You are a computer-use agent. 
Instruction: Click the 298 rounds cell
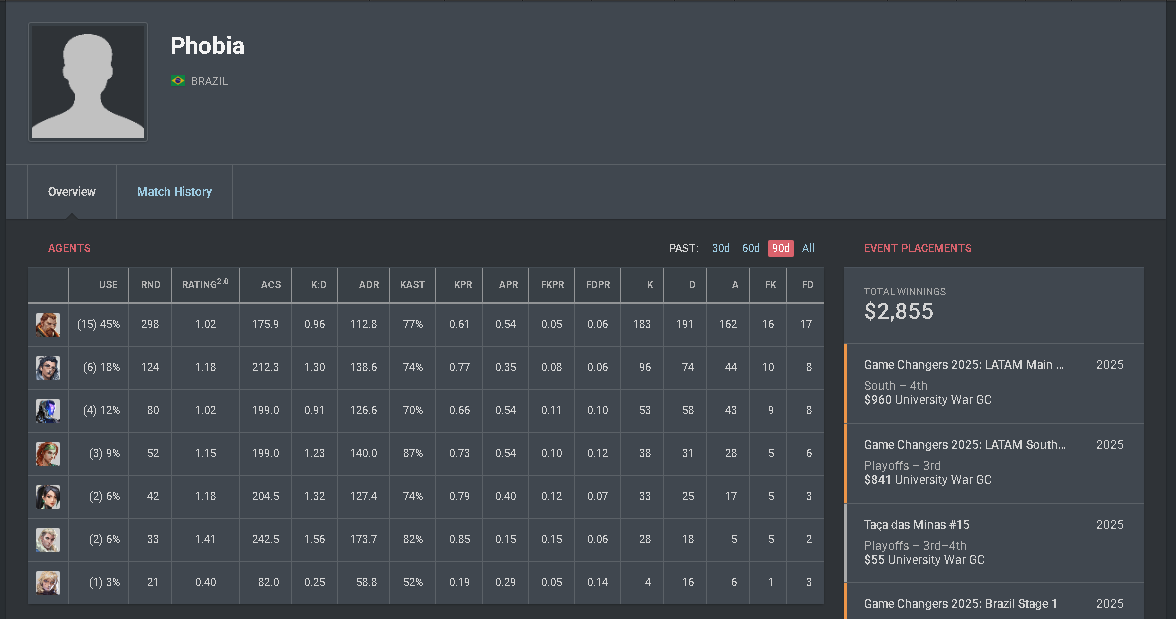[x=150, y=325]
